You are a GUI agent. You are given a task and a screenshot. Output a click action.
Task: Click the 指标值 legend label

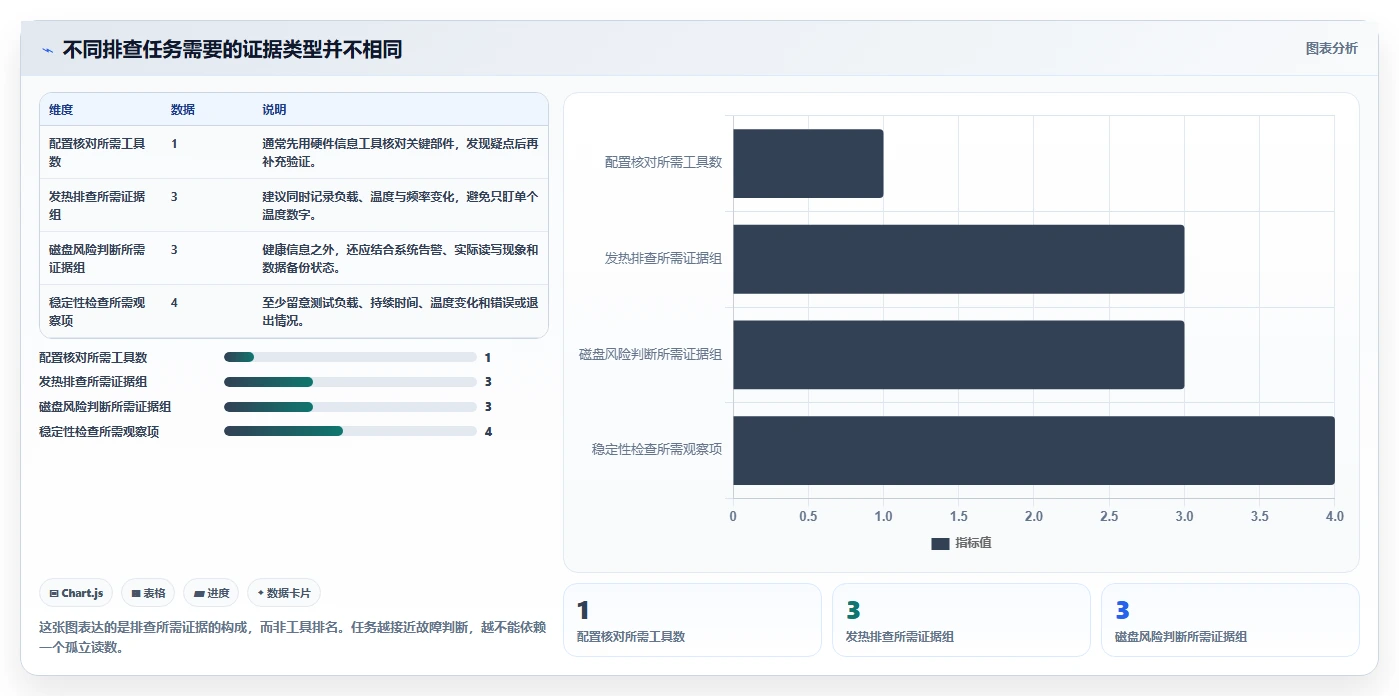point(973,543)
